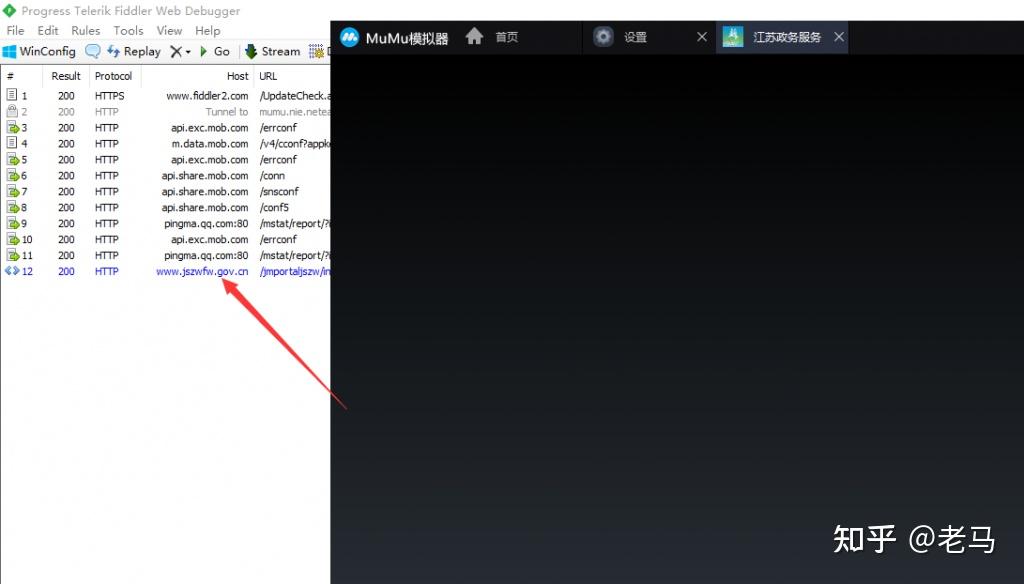Click the comment speech bubble icon

pos(93,51)
